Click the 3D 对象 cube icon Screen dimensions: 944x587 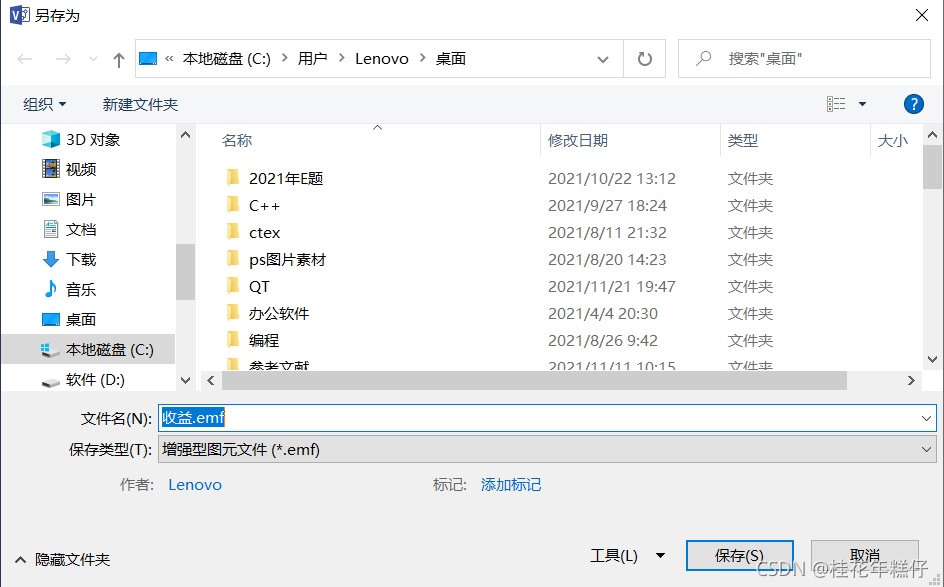51,140
